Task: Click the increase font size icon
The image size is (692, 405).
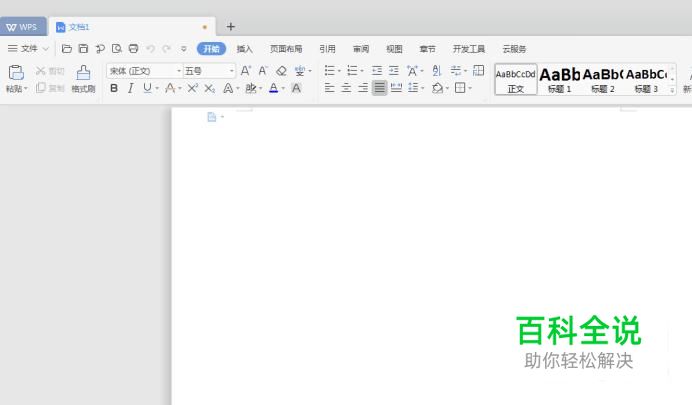Action: click(246, 71)
